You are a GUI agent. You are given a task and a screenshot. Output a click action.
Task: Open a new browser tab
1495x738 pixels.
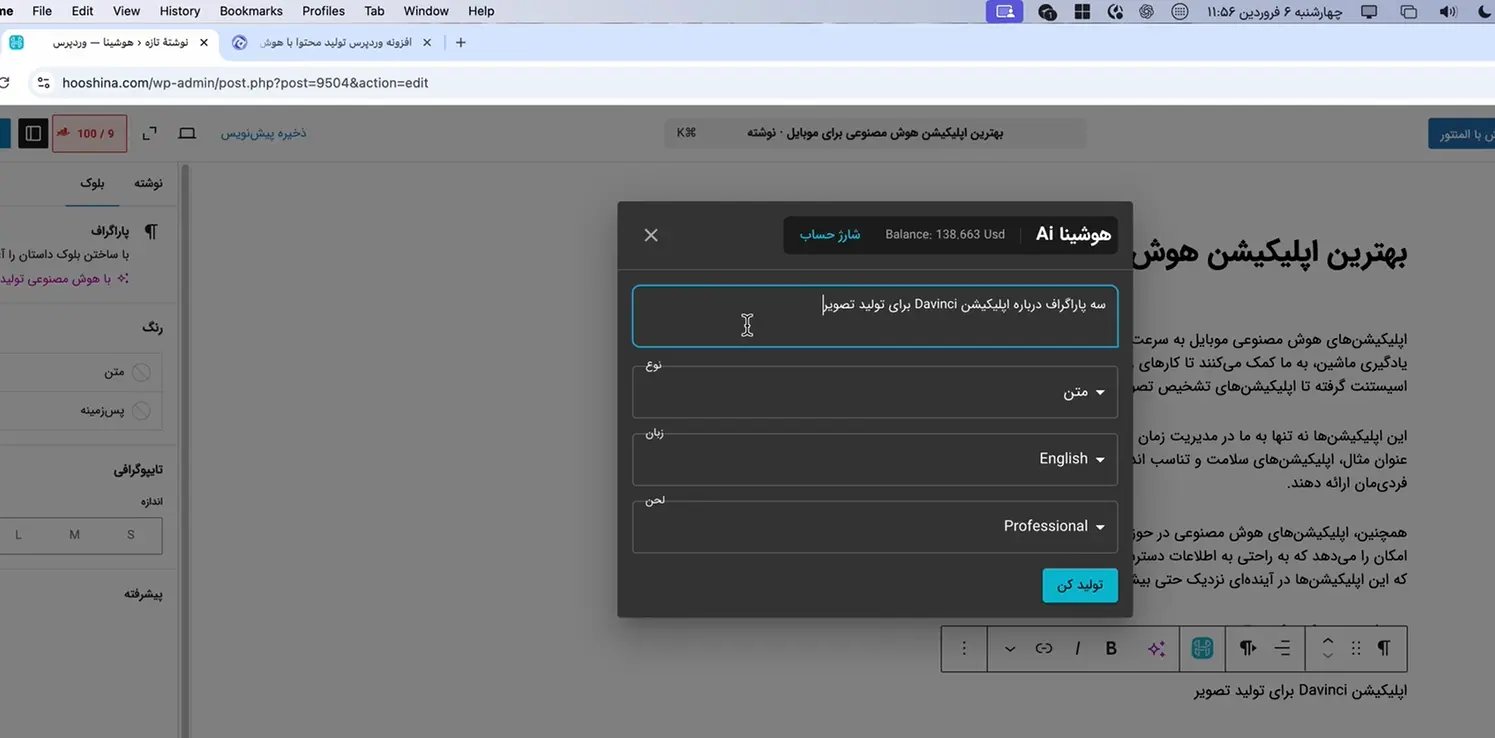pyautogui.click(x=460, y=43)
